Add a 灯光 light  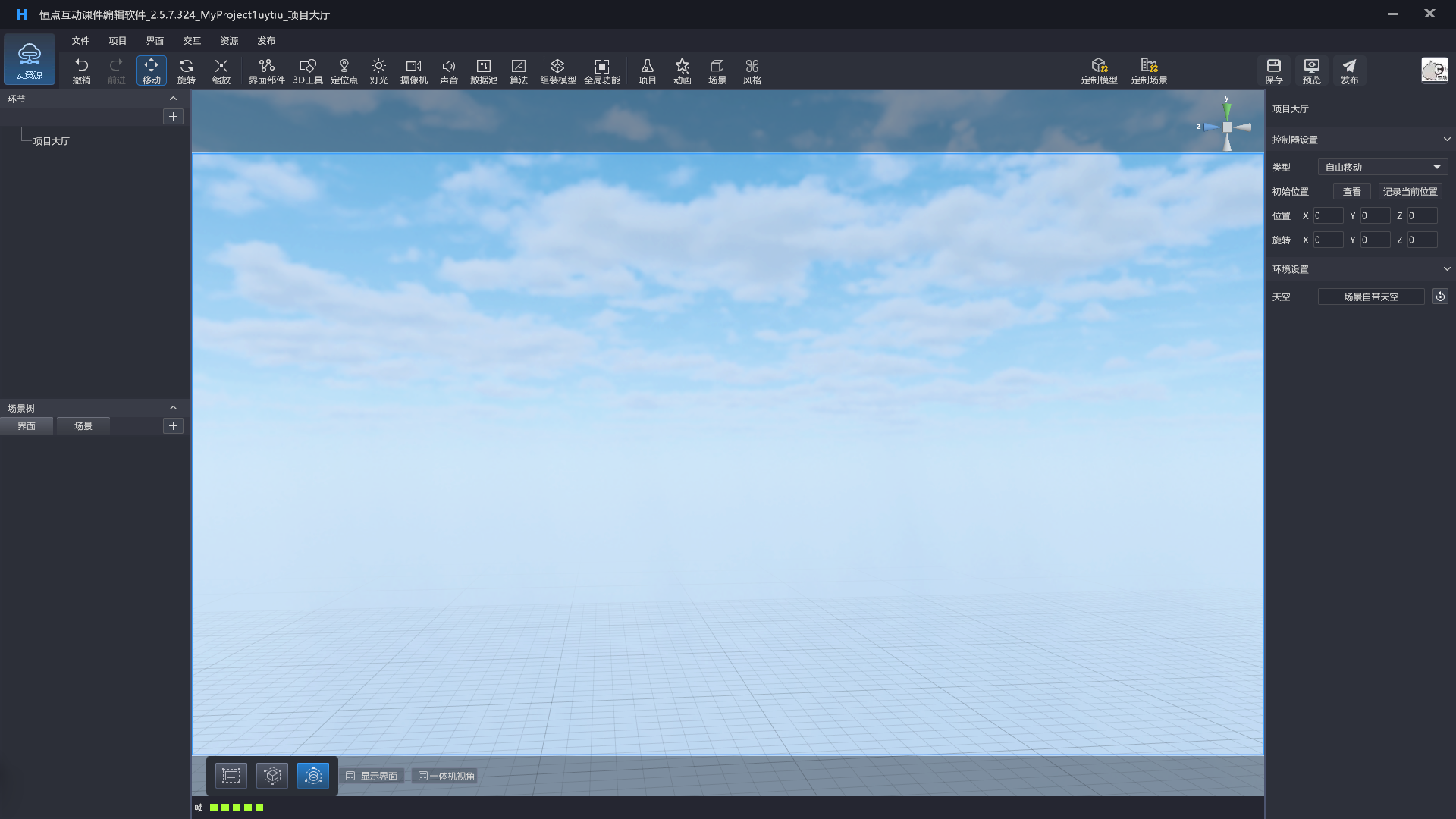click(378, 71)
